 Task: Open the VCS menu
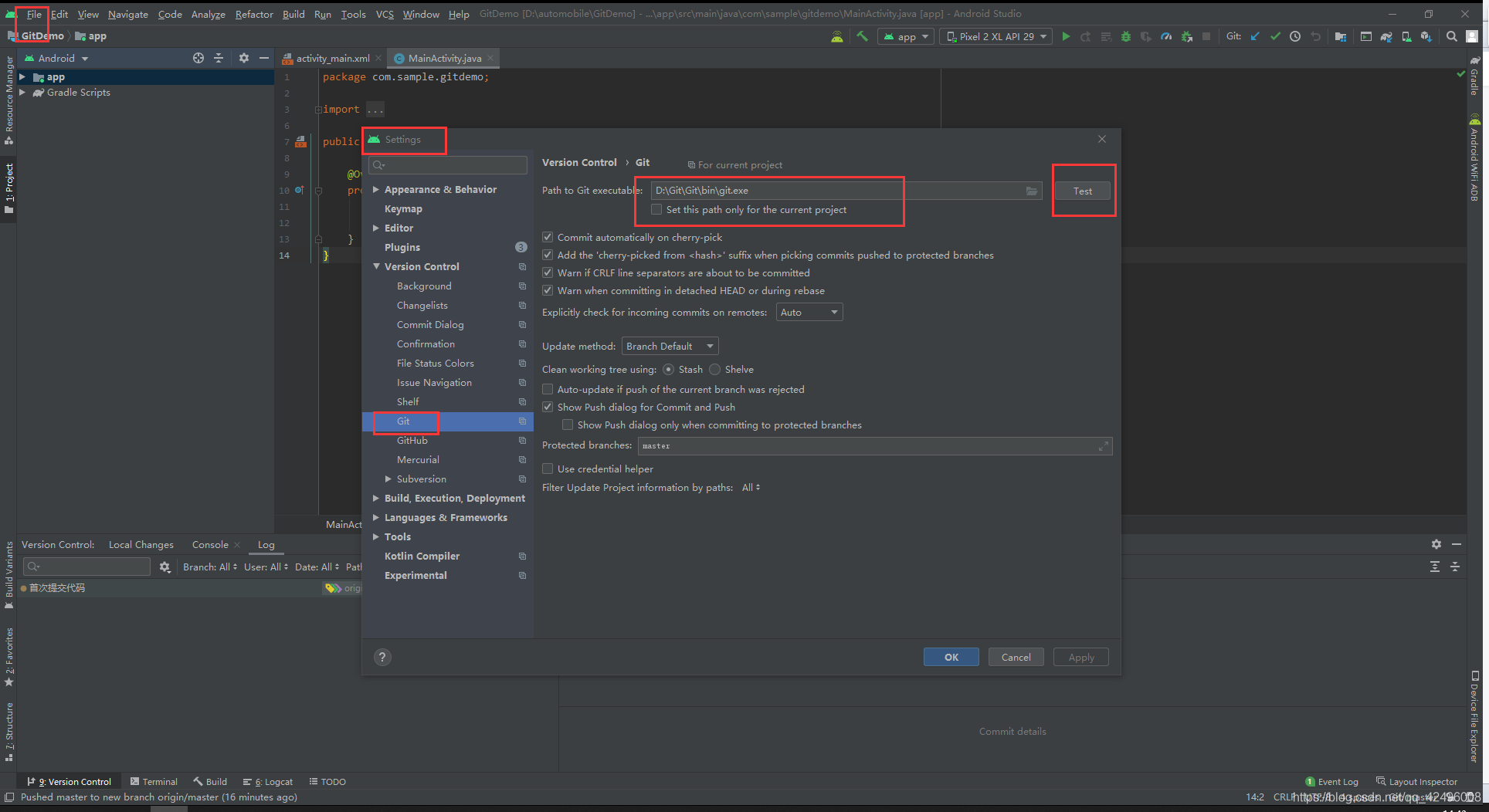[385, 14]
